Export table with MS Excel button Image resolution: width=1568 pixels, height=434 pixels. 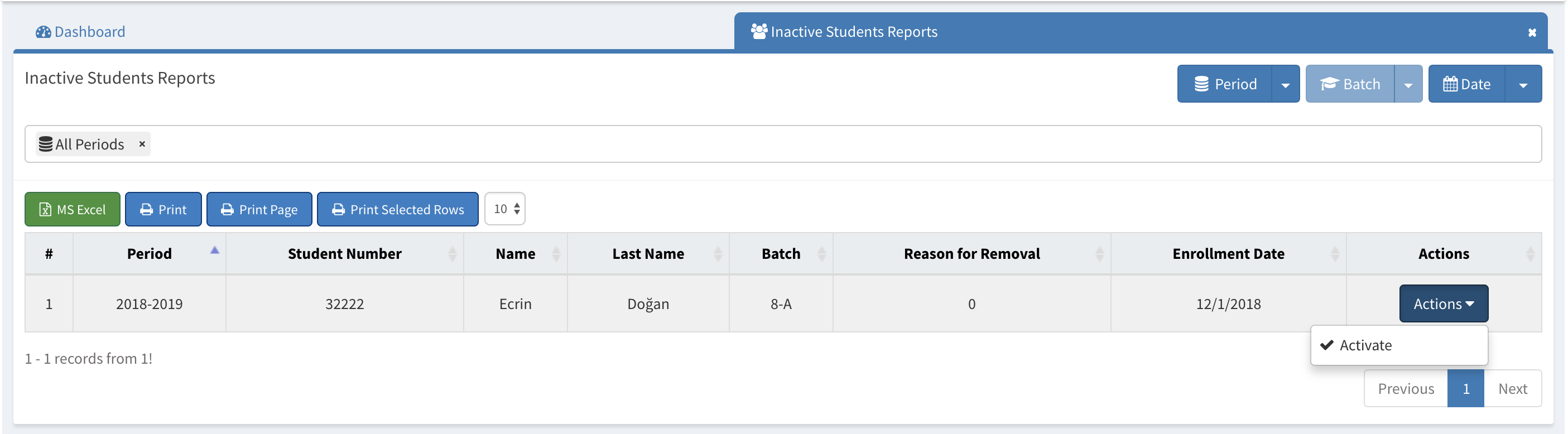73,209
